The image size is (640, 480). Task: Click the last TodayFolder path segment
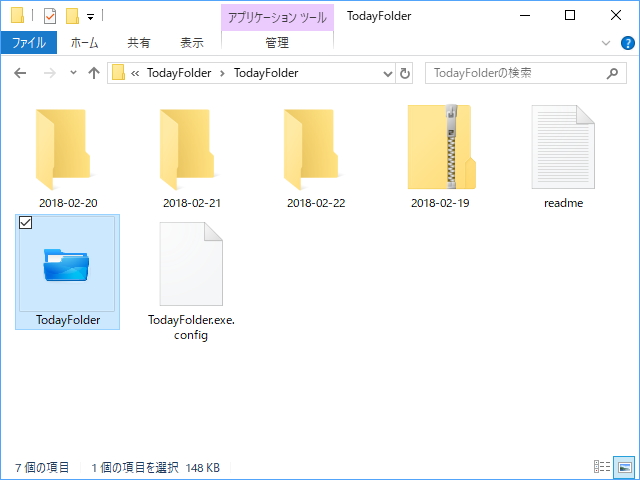pos(266,73)
